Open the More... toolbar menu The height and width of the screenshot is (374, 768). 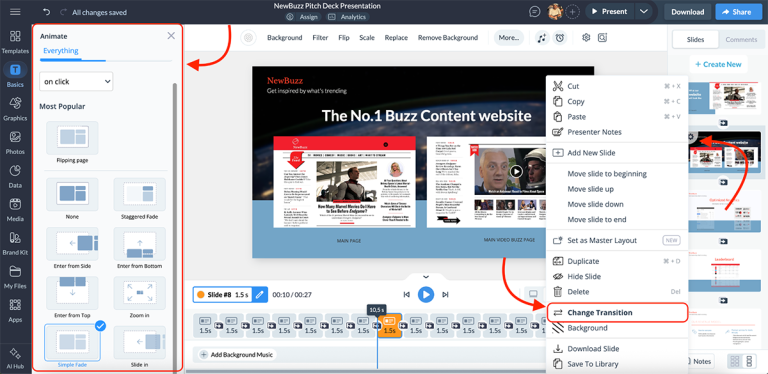pos(509,38)
